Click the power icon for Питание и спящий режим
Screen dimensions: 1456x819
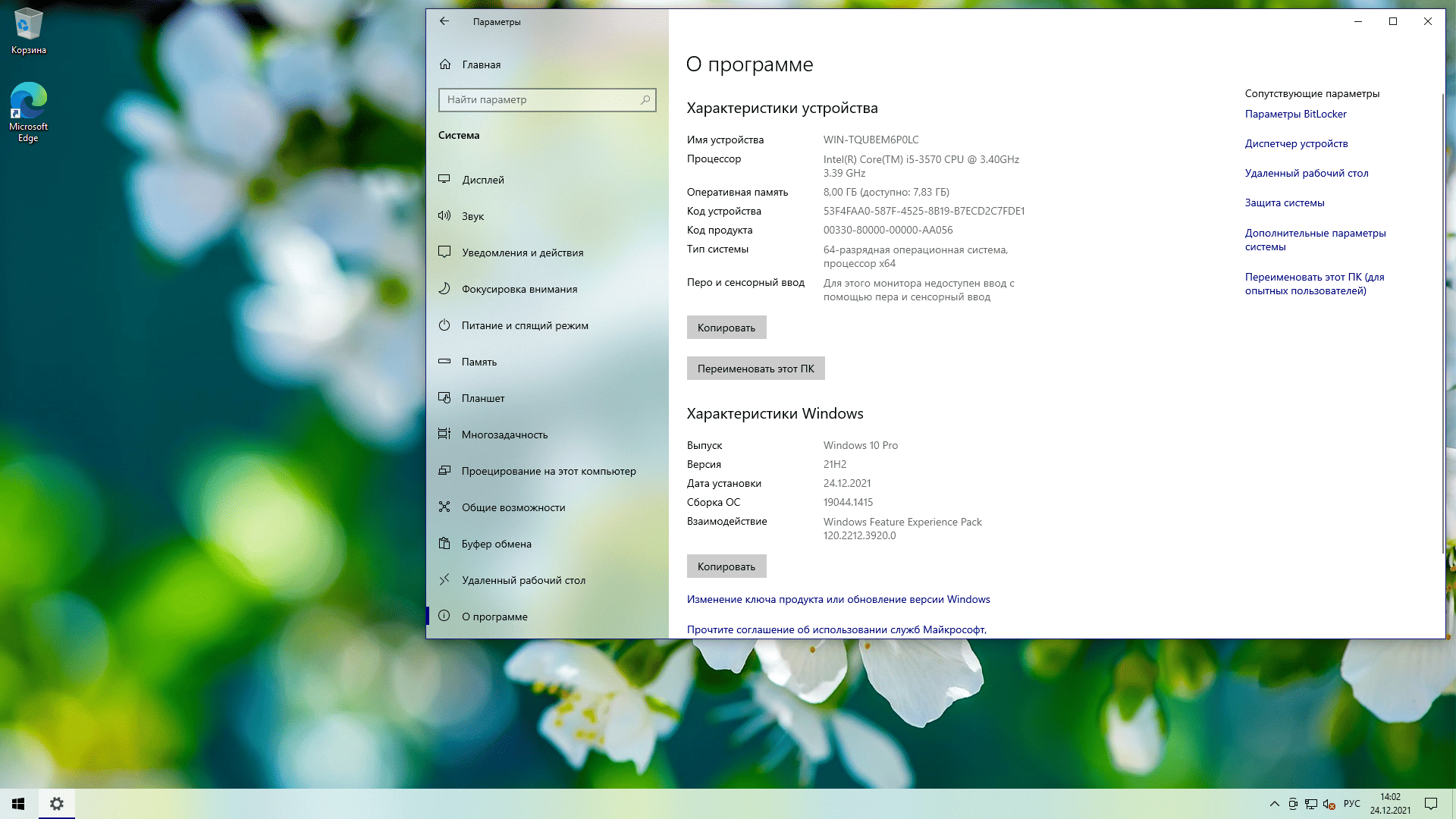pyautogui.click(x=444, y=325)
